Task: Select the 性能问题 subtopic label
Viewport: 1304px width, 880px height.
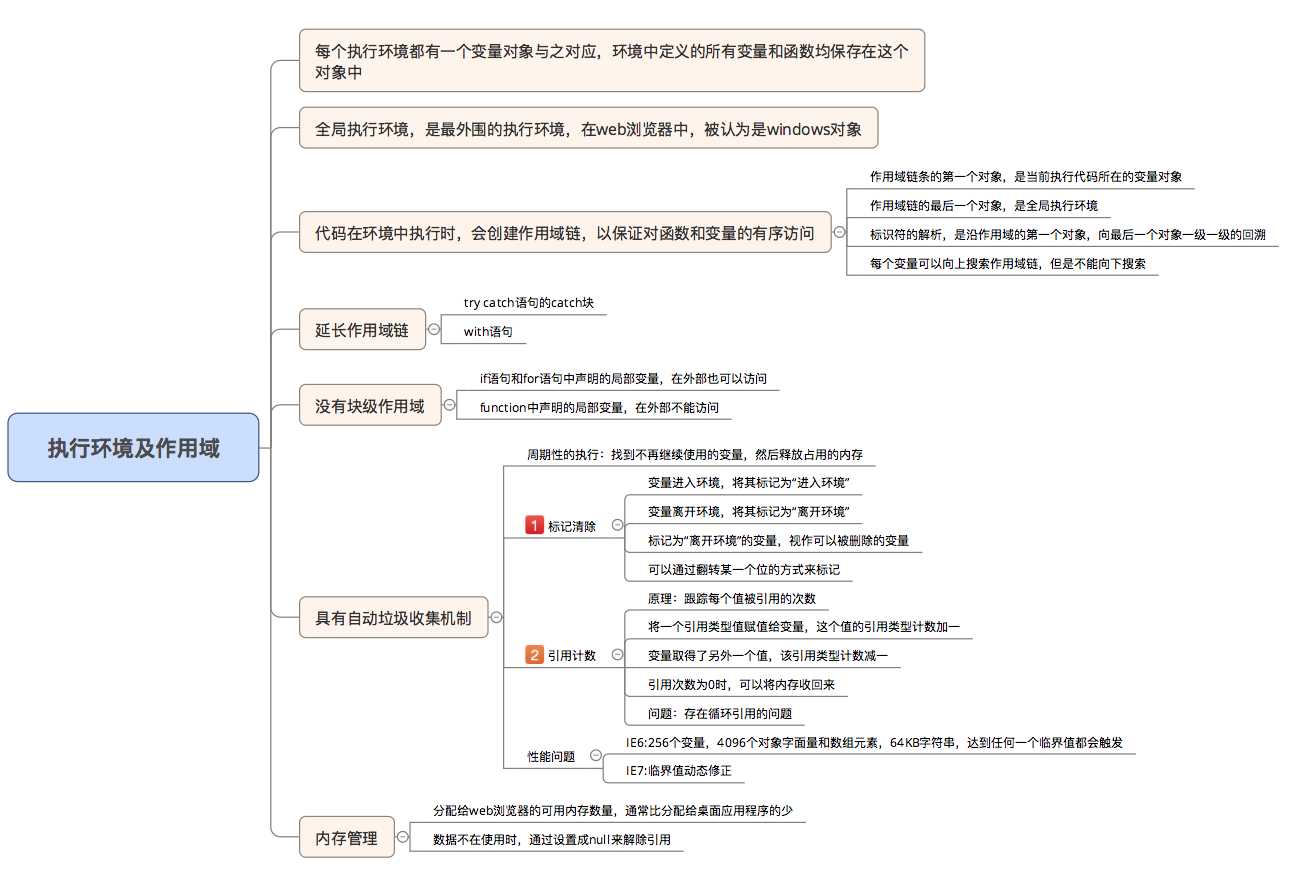Action: click(x=551, y=757)
